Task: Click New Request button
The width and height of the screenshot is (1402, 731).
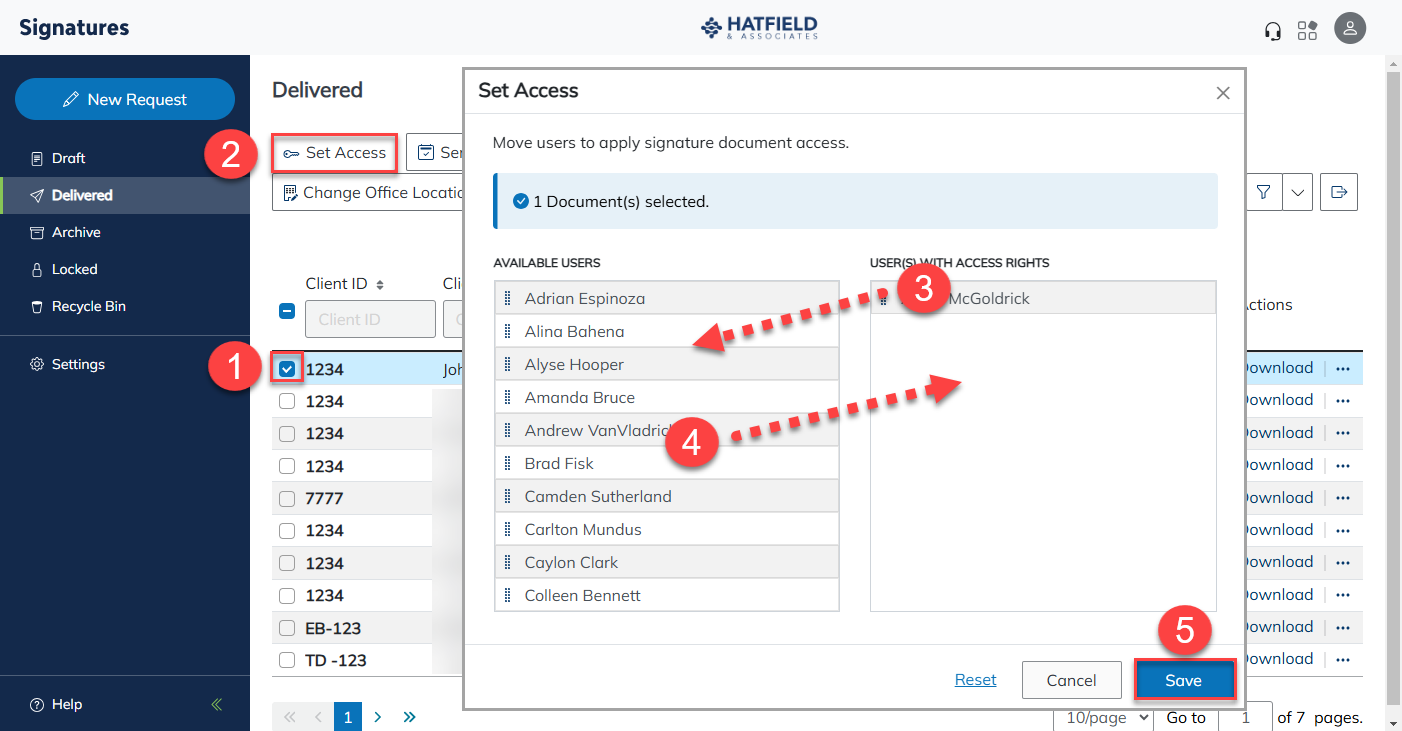Action: (x=125, y=99)
